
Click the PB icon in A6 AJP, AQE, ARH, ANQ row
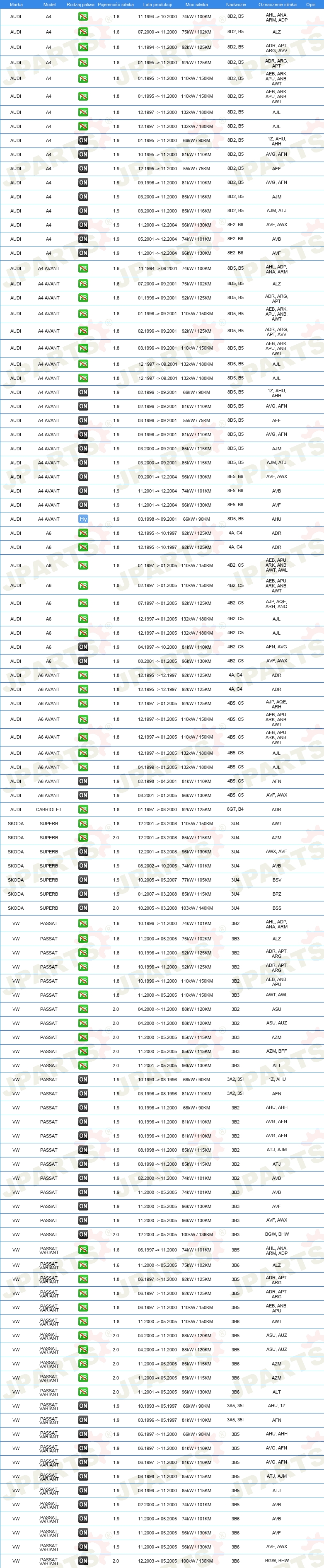point(83,603)
